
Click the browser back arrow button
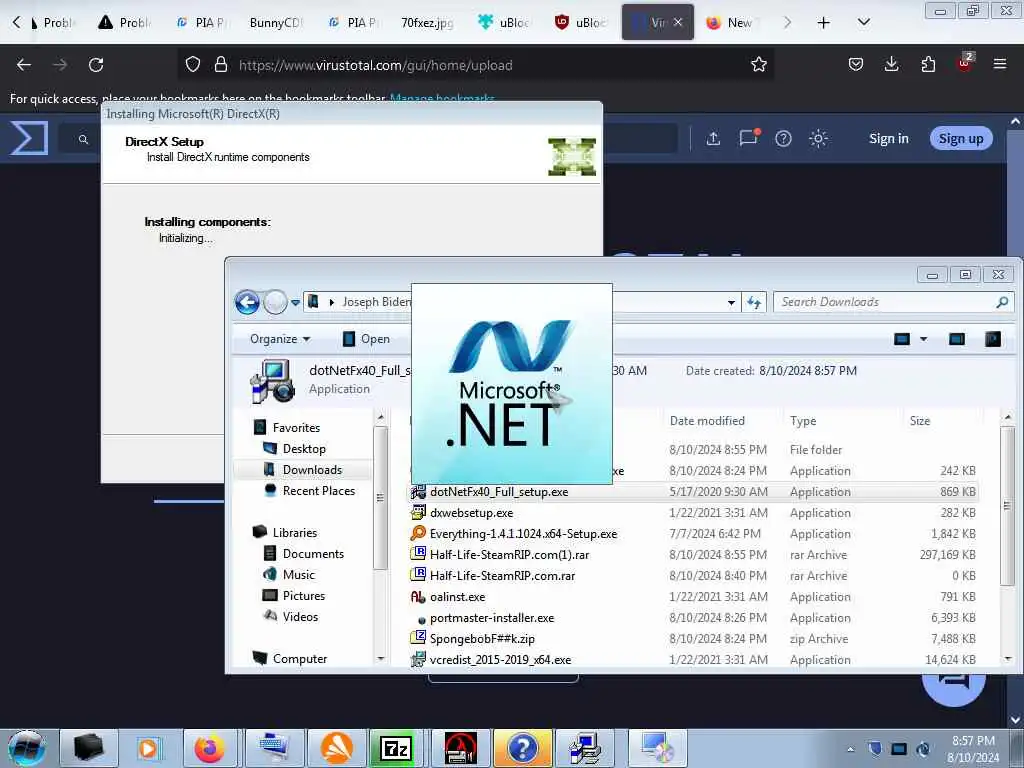pyautogui.click(x=24, y=65)
